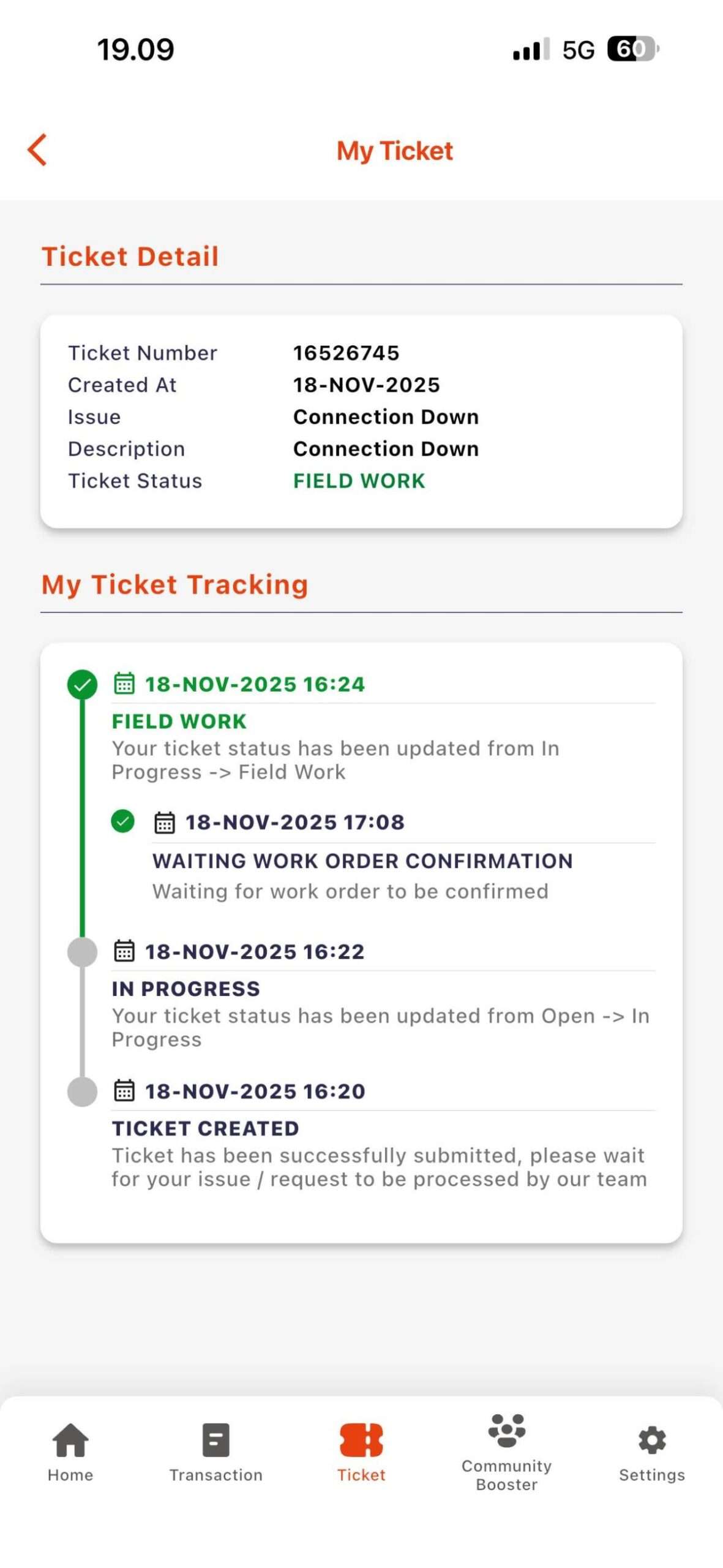Tap the gray marker for In Progress step
The height and width of the screenshot is (1568, 723).
point(82,952)
